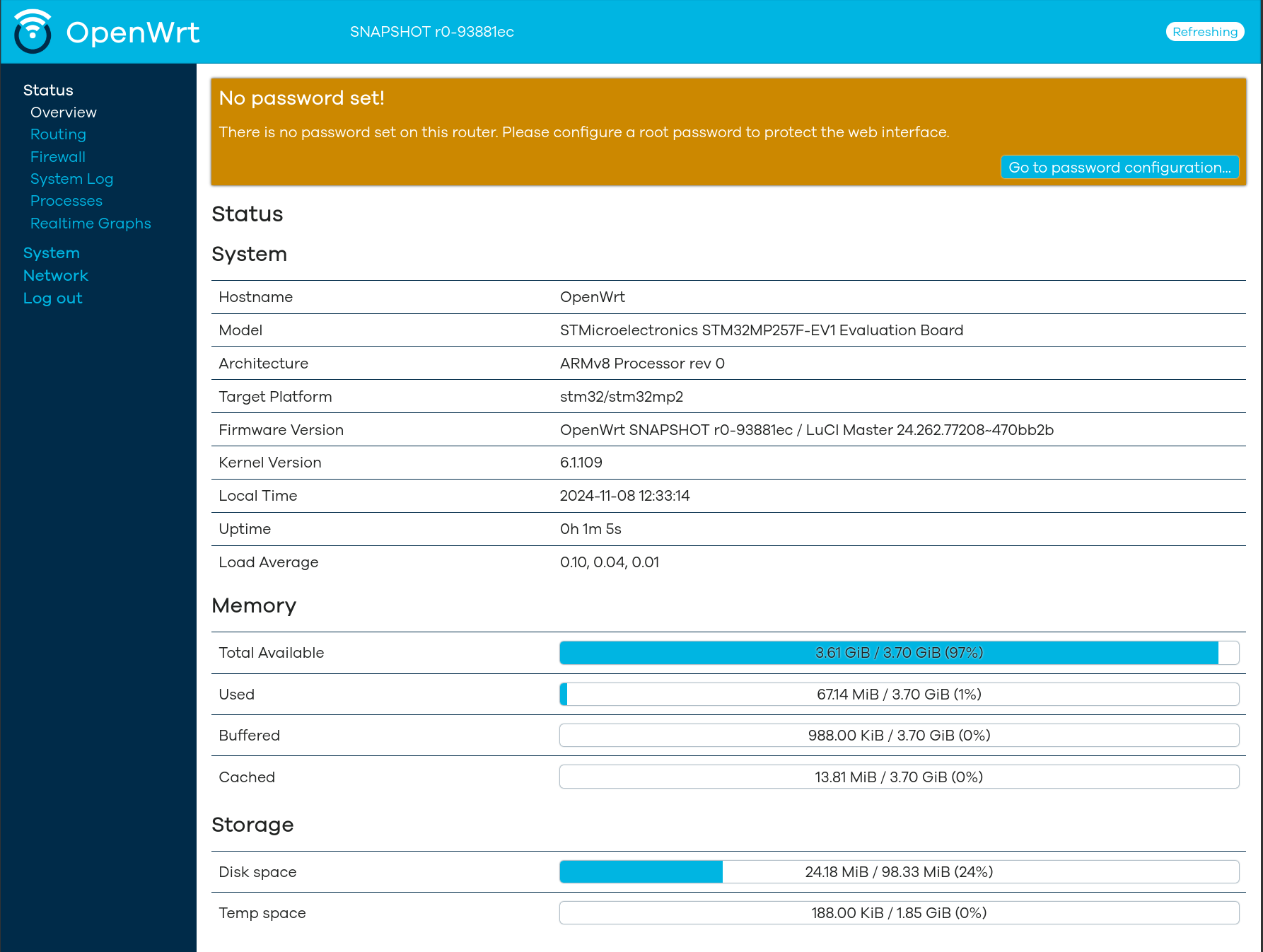Toggle the Refreshing indicator badge
Screen dimensions: 1263x952
tap(1204, 32)
